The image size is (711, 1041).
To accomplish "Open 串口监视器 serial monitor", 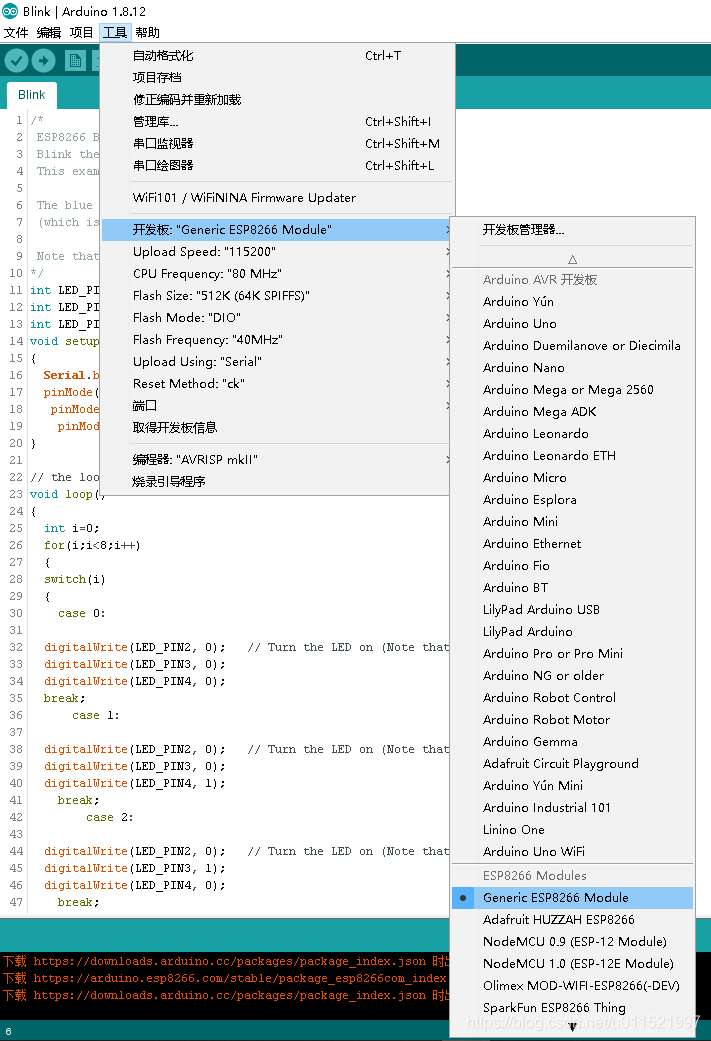I will coord(277,143).
